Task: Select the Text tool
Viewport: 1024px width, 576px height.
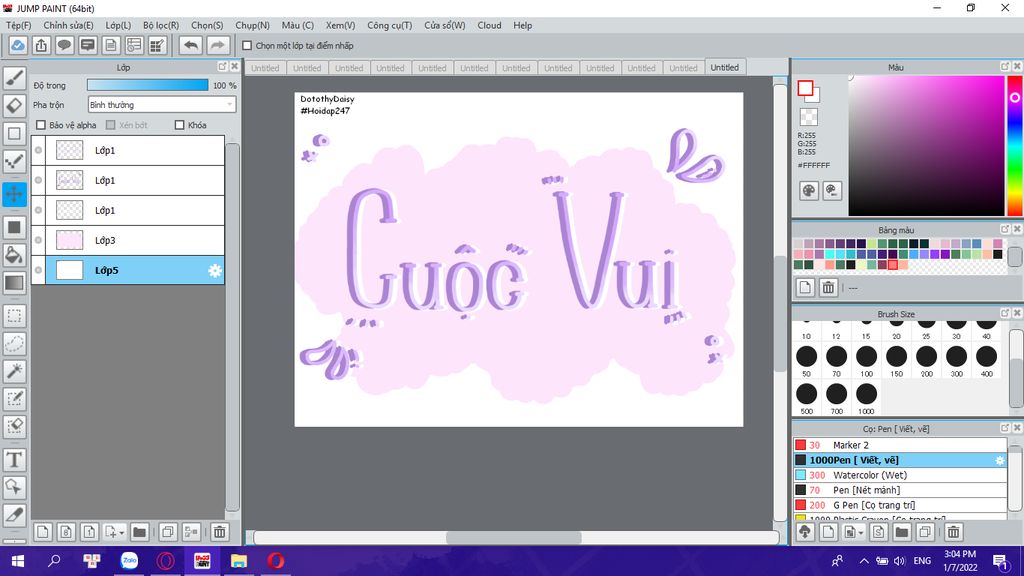Action: coord(14,460)
